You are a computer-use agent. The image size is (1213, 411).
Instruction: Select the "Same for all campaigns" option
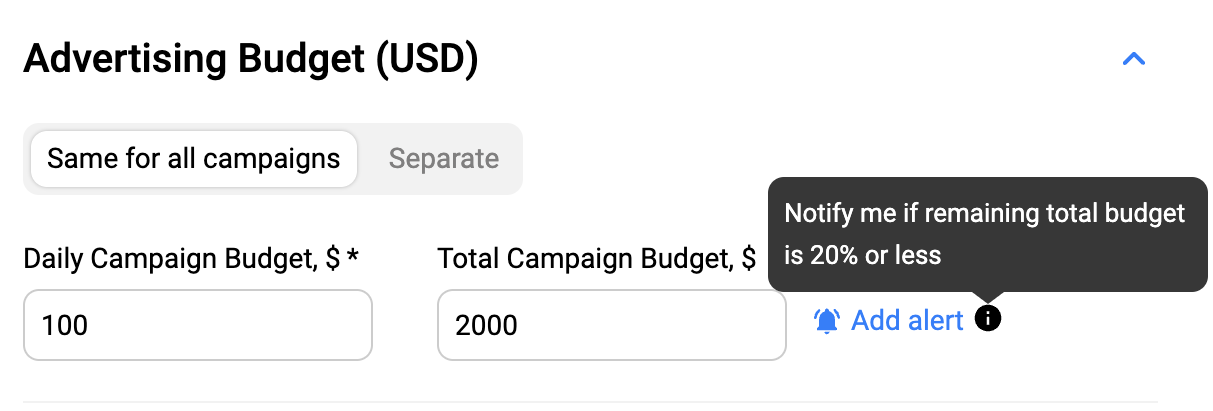click(193, 159)
